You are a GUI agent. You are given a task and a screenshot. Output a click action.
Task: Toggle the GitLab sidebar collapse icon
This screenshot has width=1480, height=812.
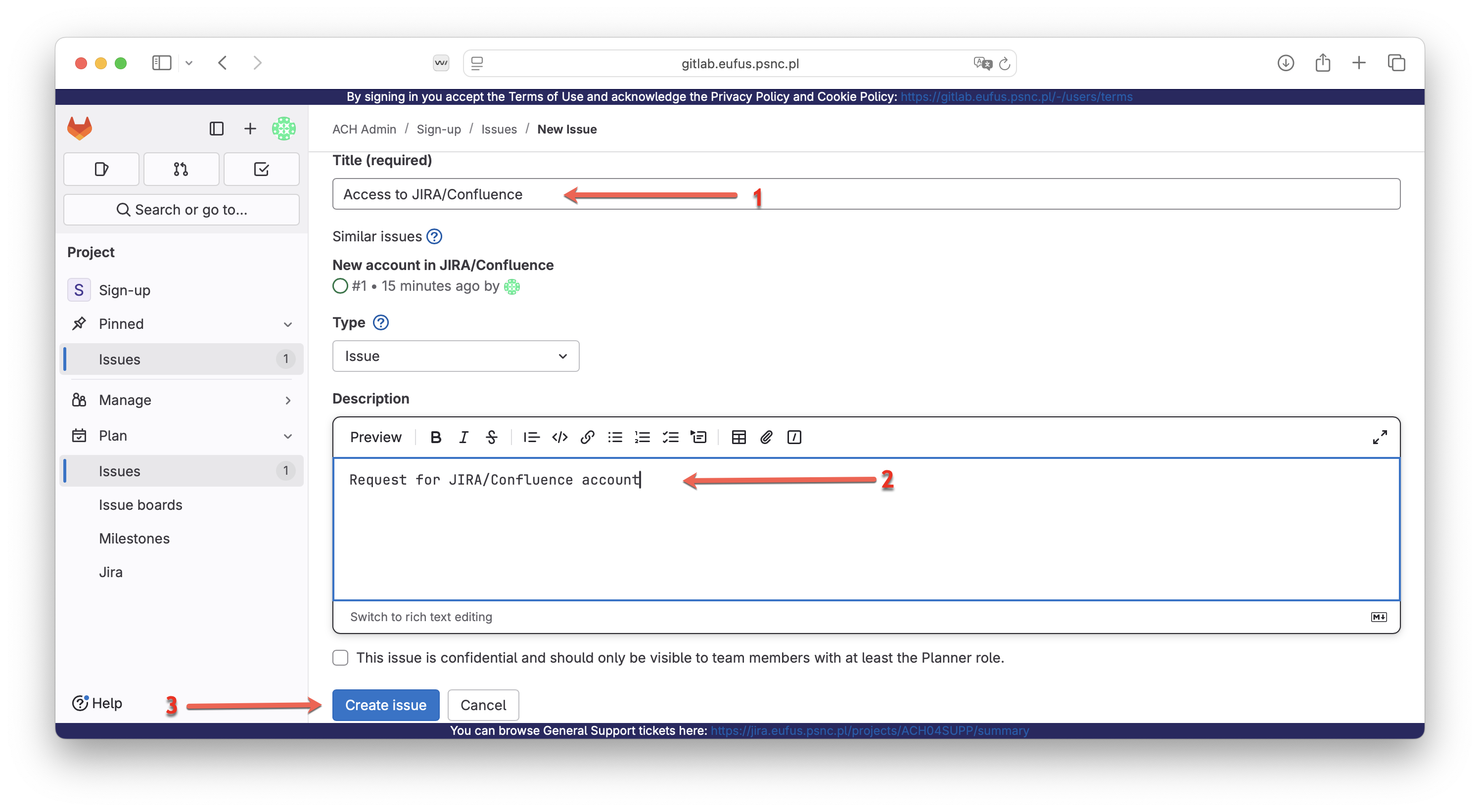coord(217,129)
